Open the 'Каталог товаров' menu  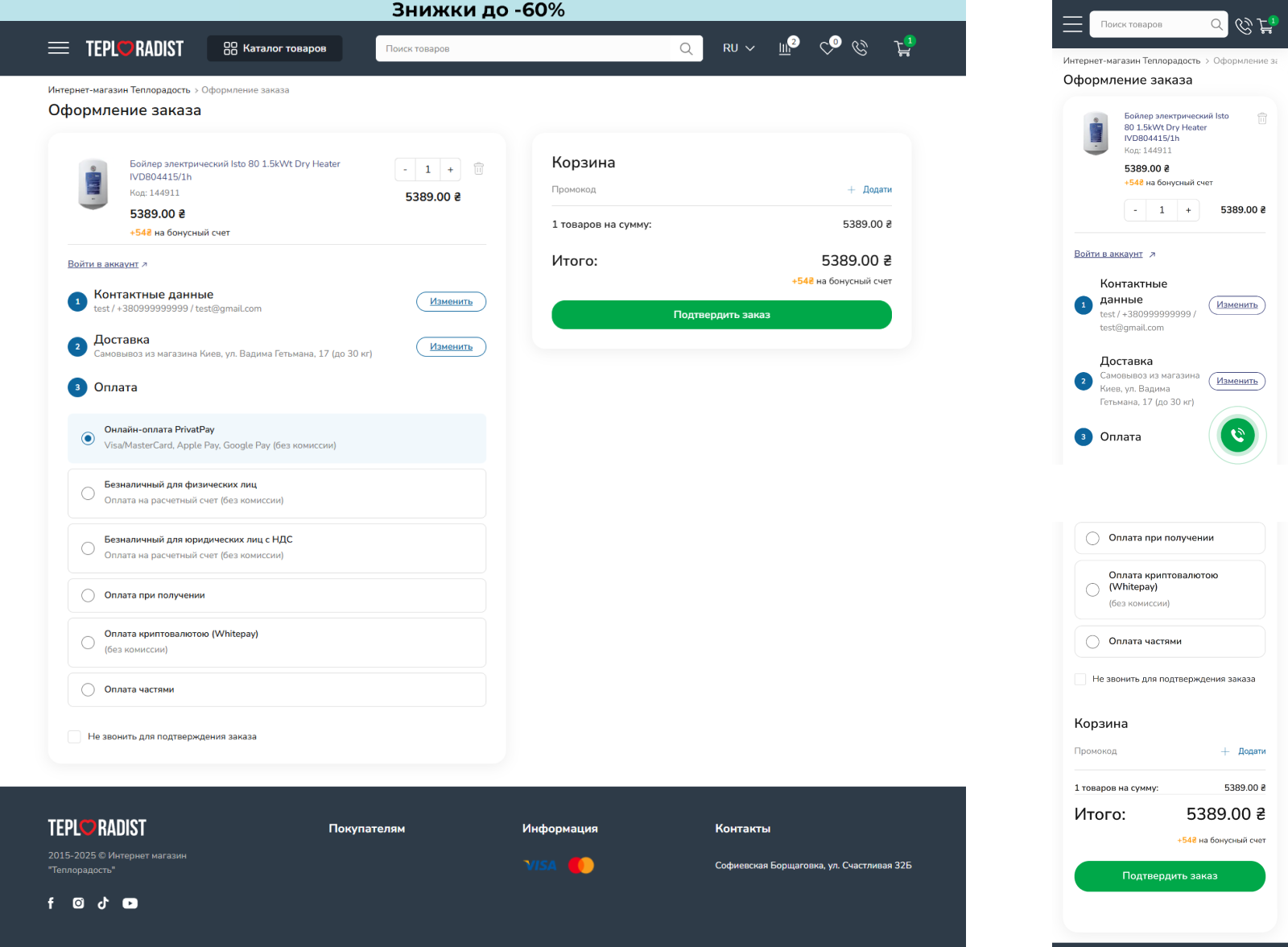(275, 48)
